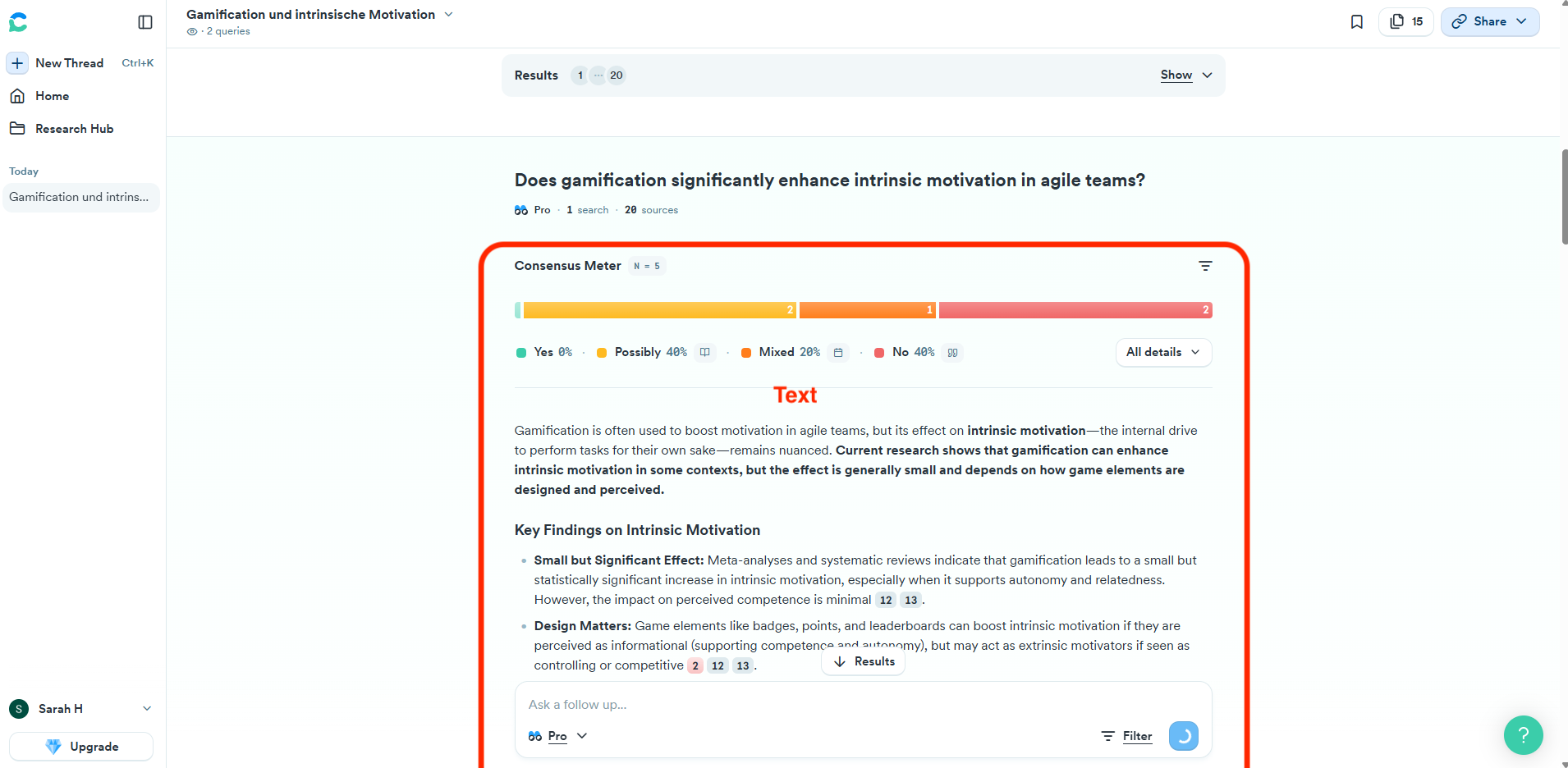Bookmark this thread
This screenshot has height=768, width=1568.
point(1356,22)
